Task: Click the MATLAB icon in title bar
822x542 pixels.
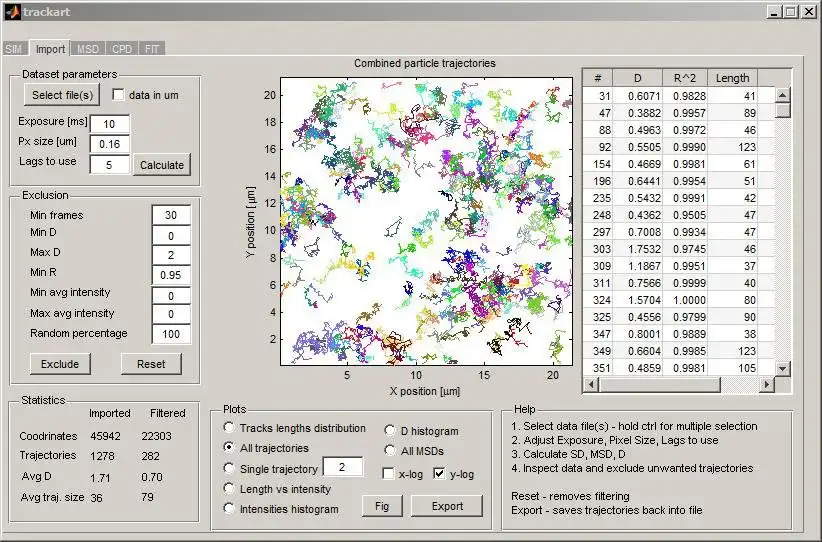Action: tap(12, 11)
